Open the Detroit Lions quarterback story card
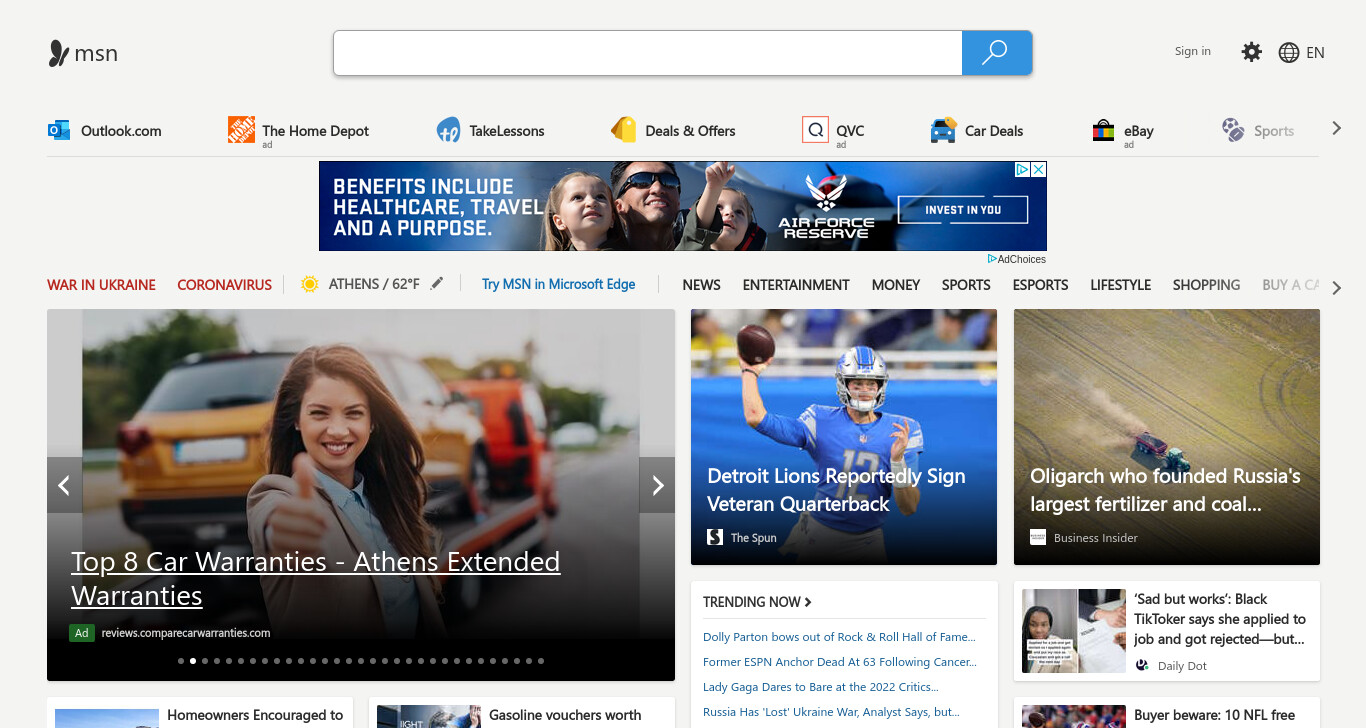Image resolution: width=1366 pixels, height=728 pixels. [844, 437]
